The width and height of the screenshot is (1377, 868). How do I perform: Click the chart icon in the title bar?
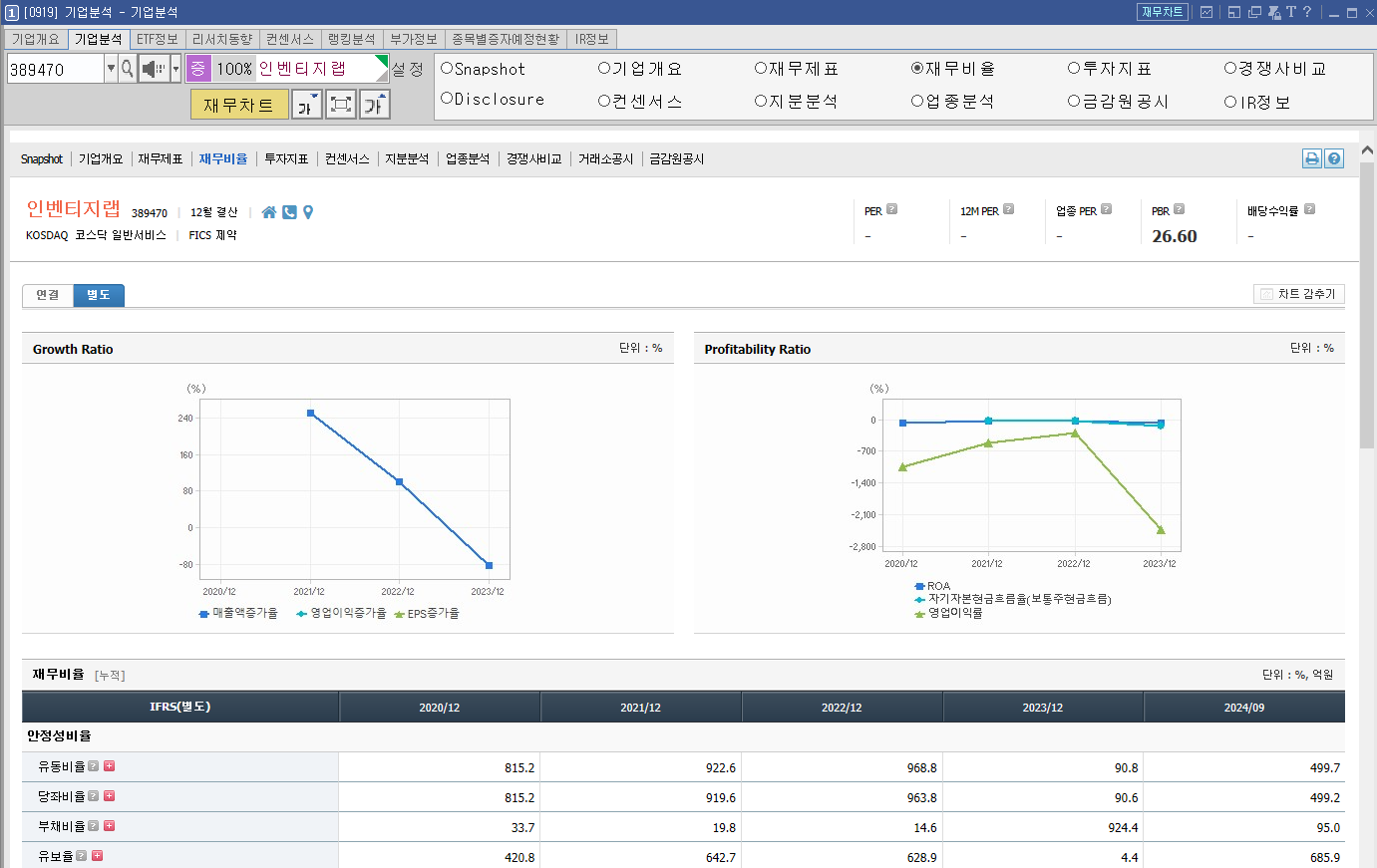(x=1206, y=12)
